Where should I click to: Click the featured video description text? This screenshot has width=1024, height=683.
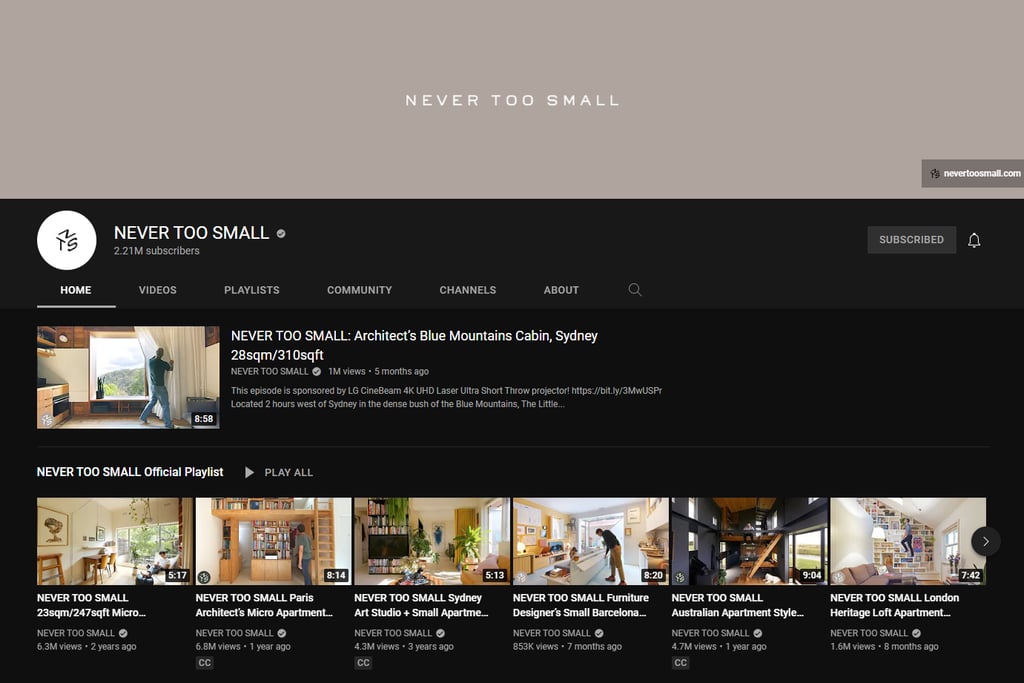[x=447, y=398]
